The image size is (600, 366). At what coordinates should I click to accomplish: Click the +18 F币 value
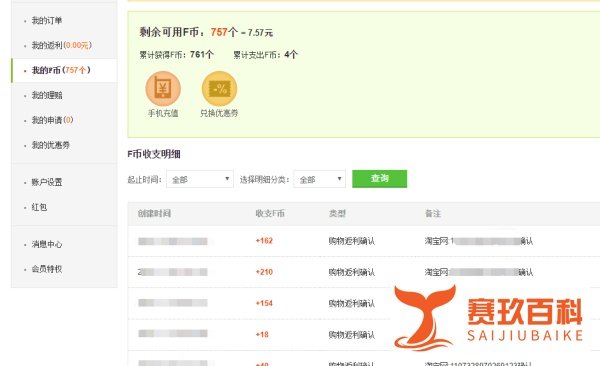pos(262,335)
